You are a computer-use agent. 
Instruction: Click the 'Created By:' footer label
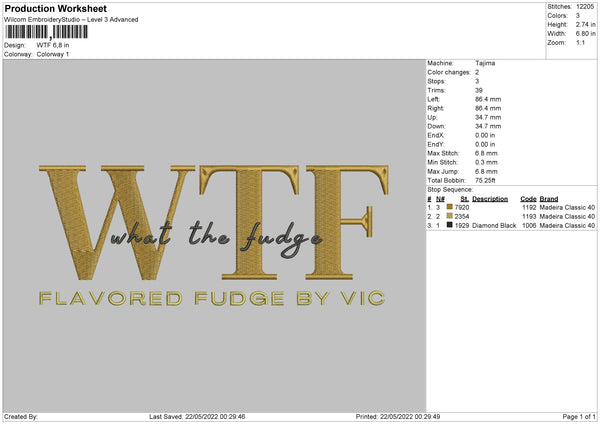click(x=21, y=417)
